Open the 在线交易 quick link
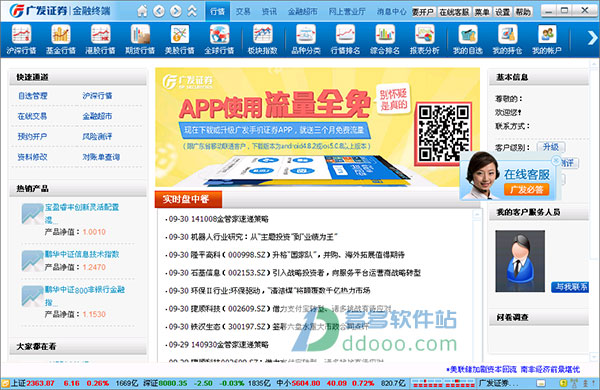Viewport: 600px width, 390px height. [33, 116]
